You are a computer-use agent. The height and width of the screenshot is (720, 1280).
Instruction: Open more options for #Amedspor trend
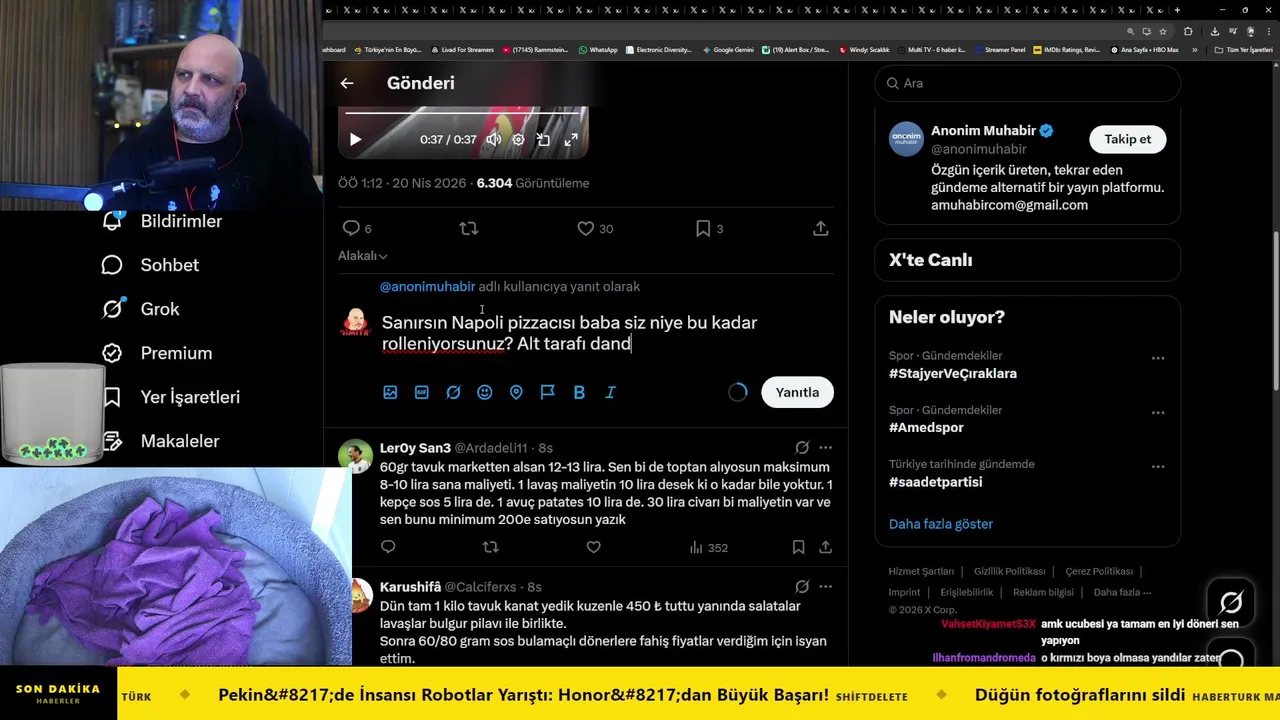tap(1157, 412)
